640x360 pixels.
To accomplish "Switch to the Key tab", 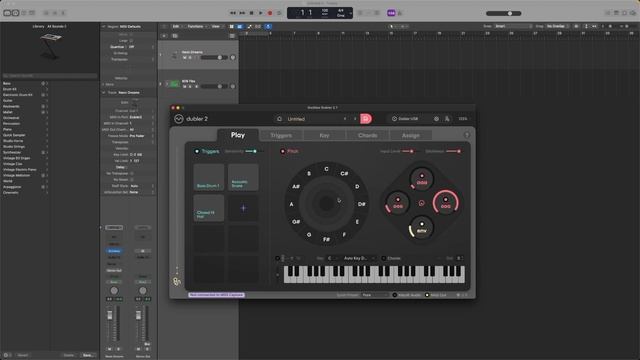I will (324, 135).
